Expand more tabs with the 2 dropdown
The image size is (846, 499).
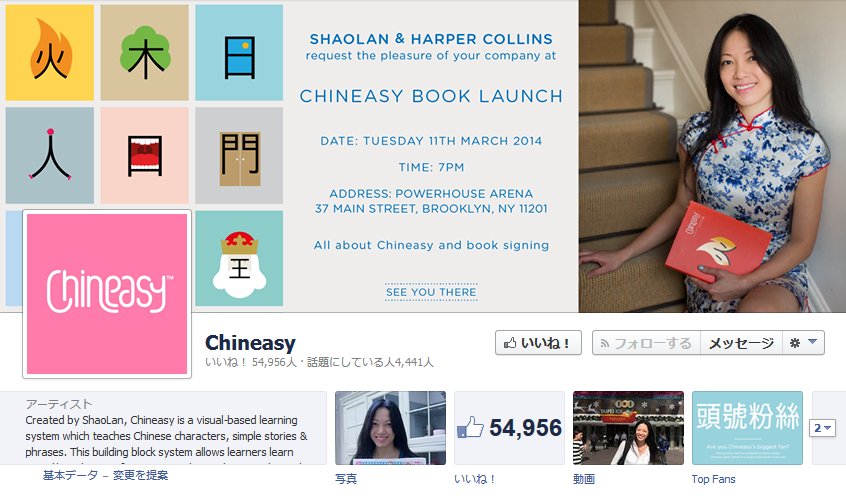point(822,428)
